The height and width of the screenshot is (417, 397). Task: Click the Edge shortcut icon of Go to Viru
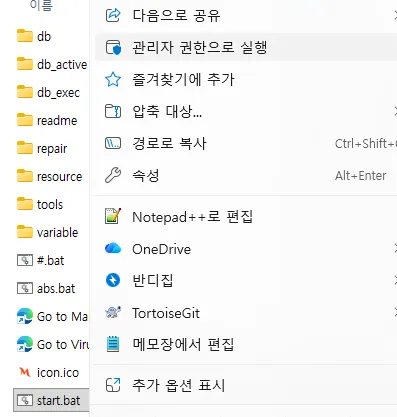coord(25,344)
